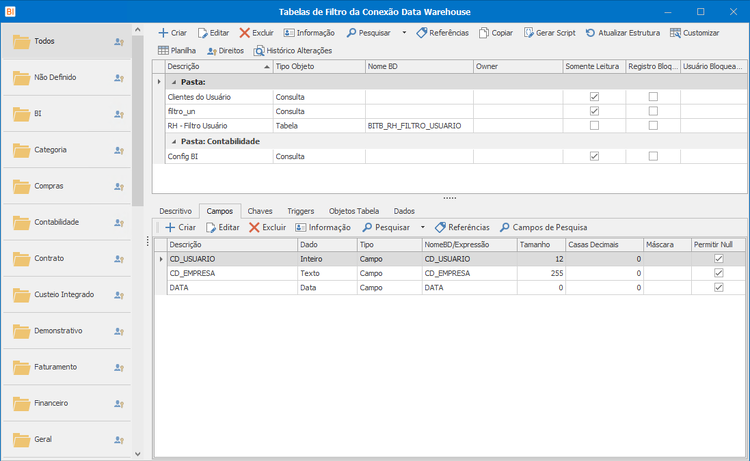Screen dimensions: 750x461
Task: Click Atualizar Estrutura in the toolbar
Action: point(623,33)
